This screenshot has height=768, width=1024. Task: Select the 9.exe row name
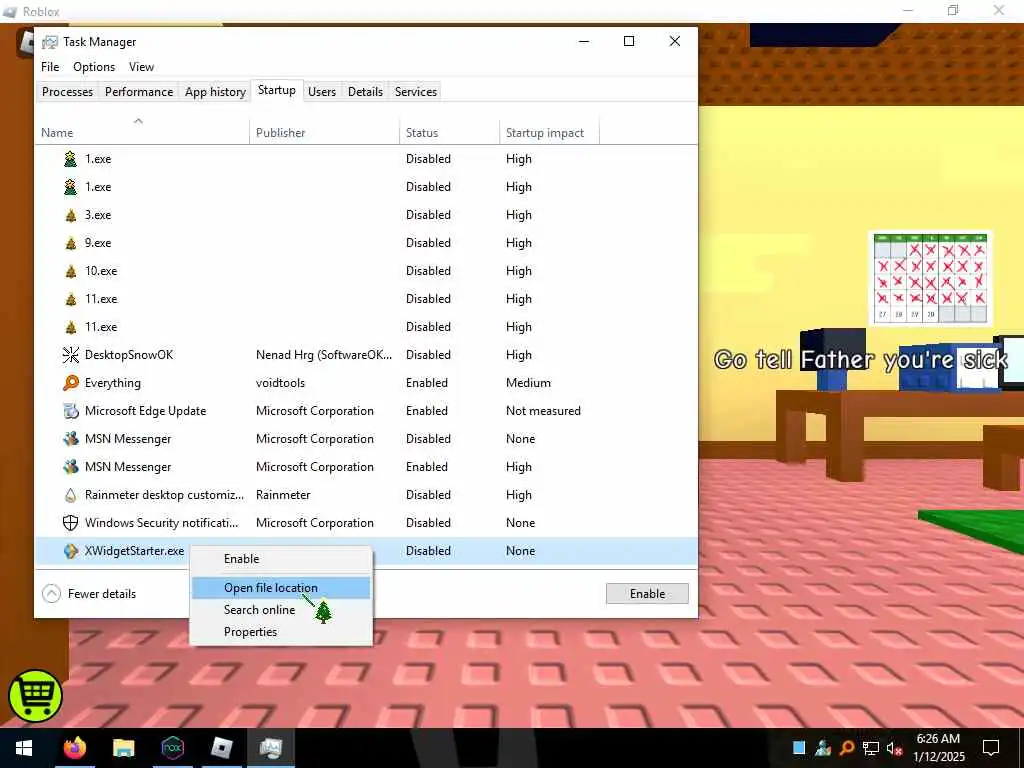98,243
